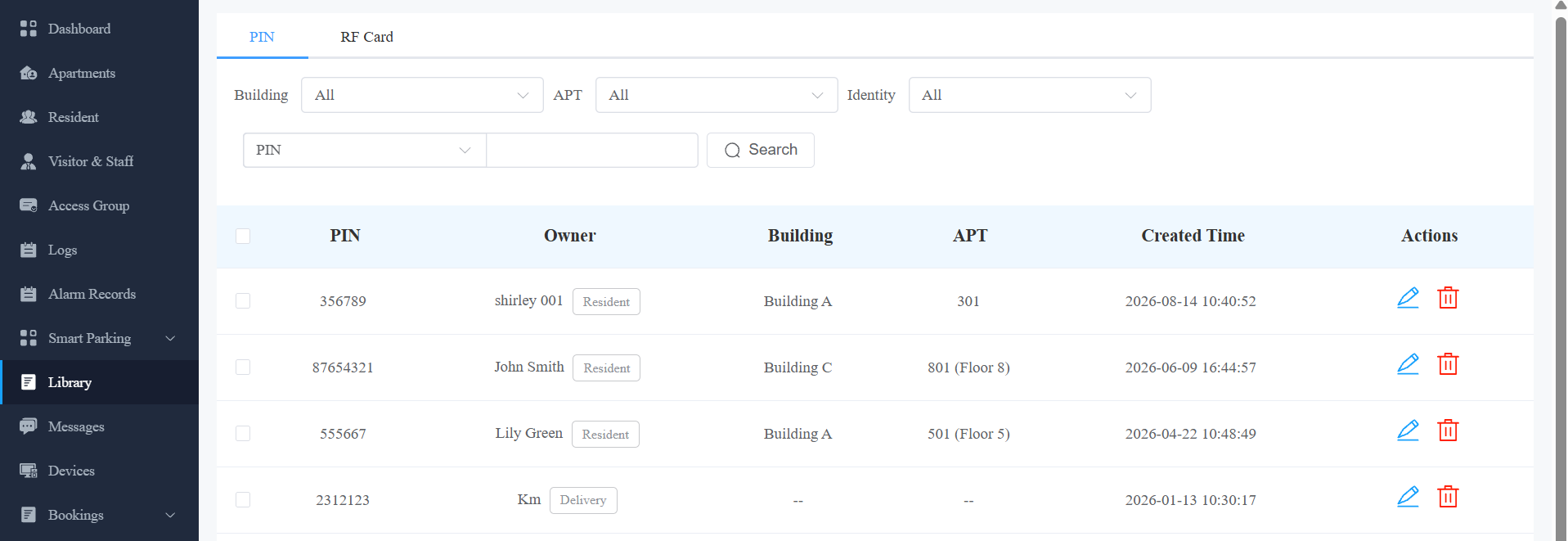Open the Identity filter dropdown
Viewport: 1568px width, 541px height.
1030,95
